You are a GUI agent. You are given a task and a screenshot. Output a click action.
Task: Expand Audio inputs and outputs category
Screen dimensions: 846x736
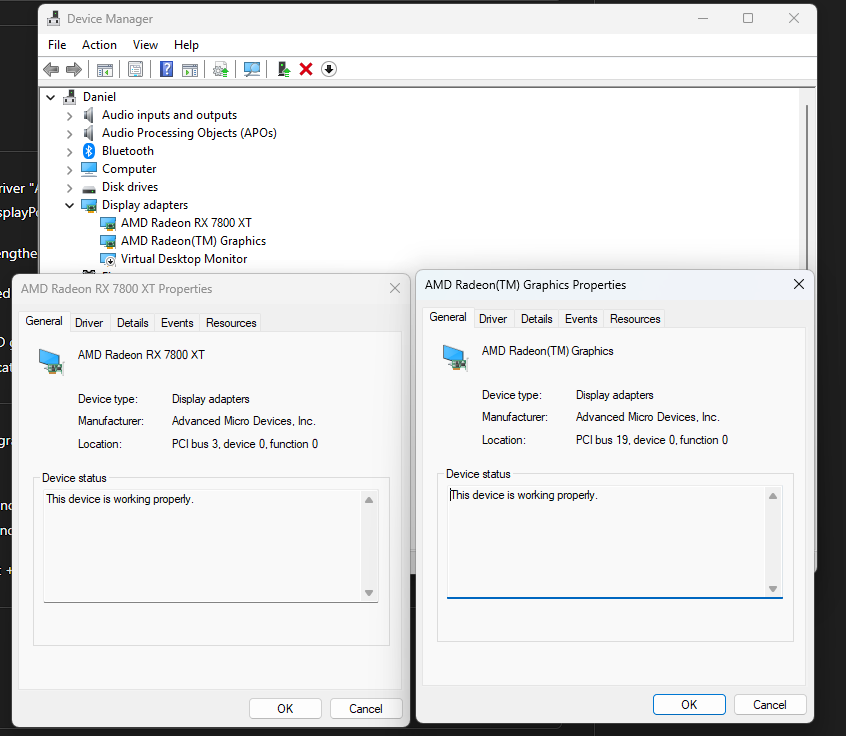[x=70, y=115]
